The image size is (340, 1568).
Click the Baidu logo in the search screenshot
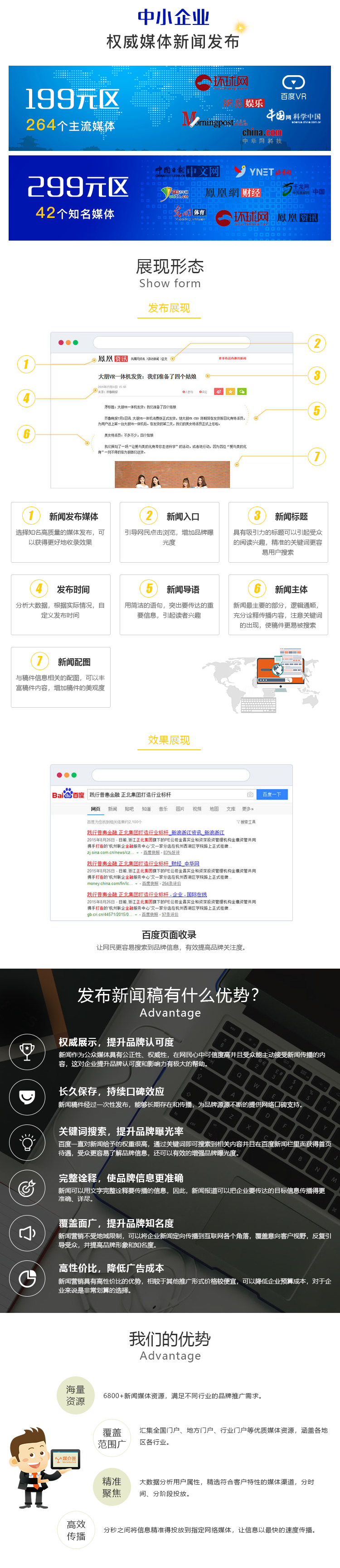point(68,794)
